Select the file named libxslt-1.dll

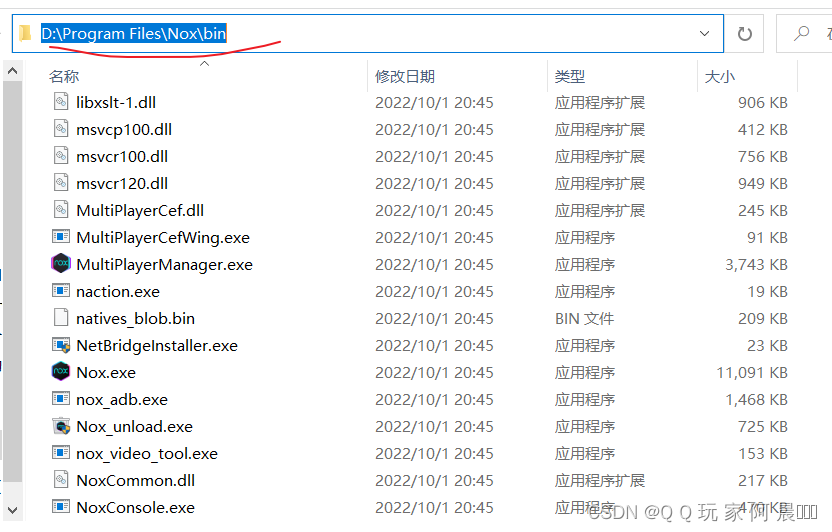point(116,102)
